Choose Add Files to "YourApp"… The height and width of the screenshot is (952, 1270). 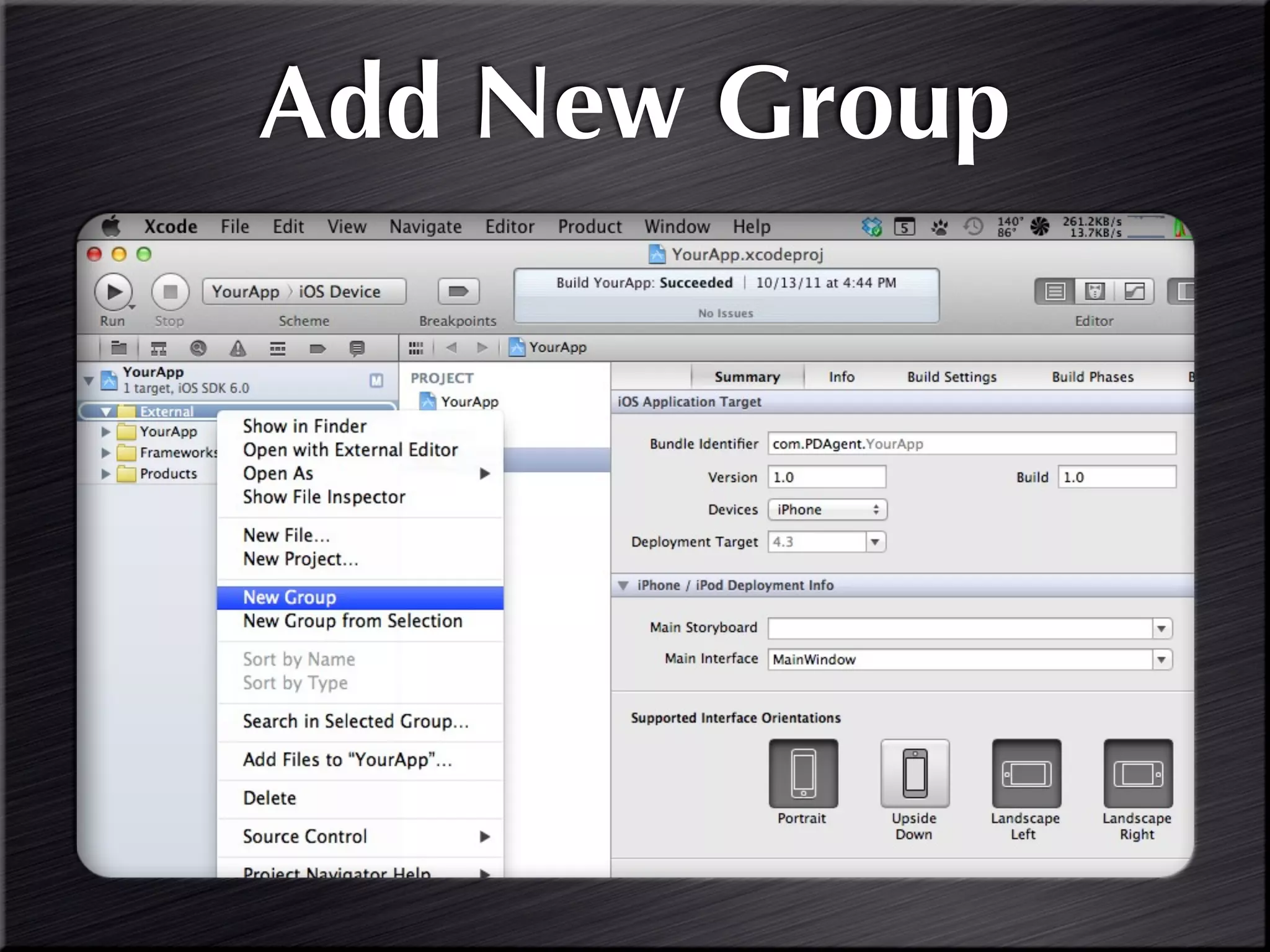(360, 760)
